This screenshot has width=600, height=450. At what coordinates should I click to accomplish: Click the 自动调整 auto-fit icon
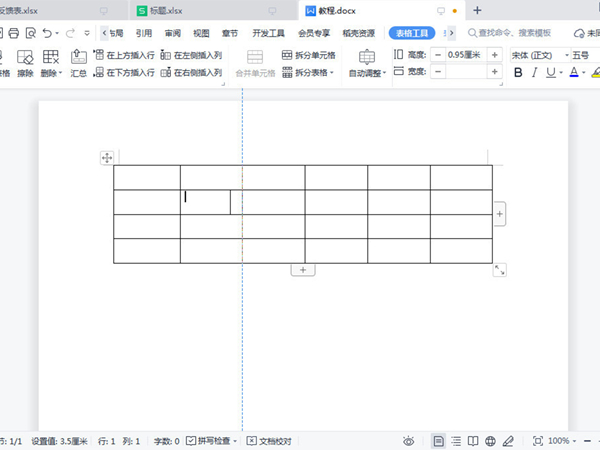(x=367, y=58)
